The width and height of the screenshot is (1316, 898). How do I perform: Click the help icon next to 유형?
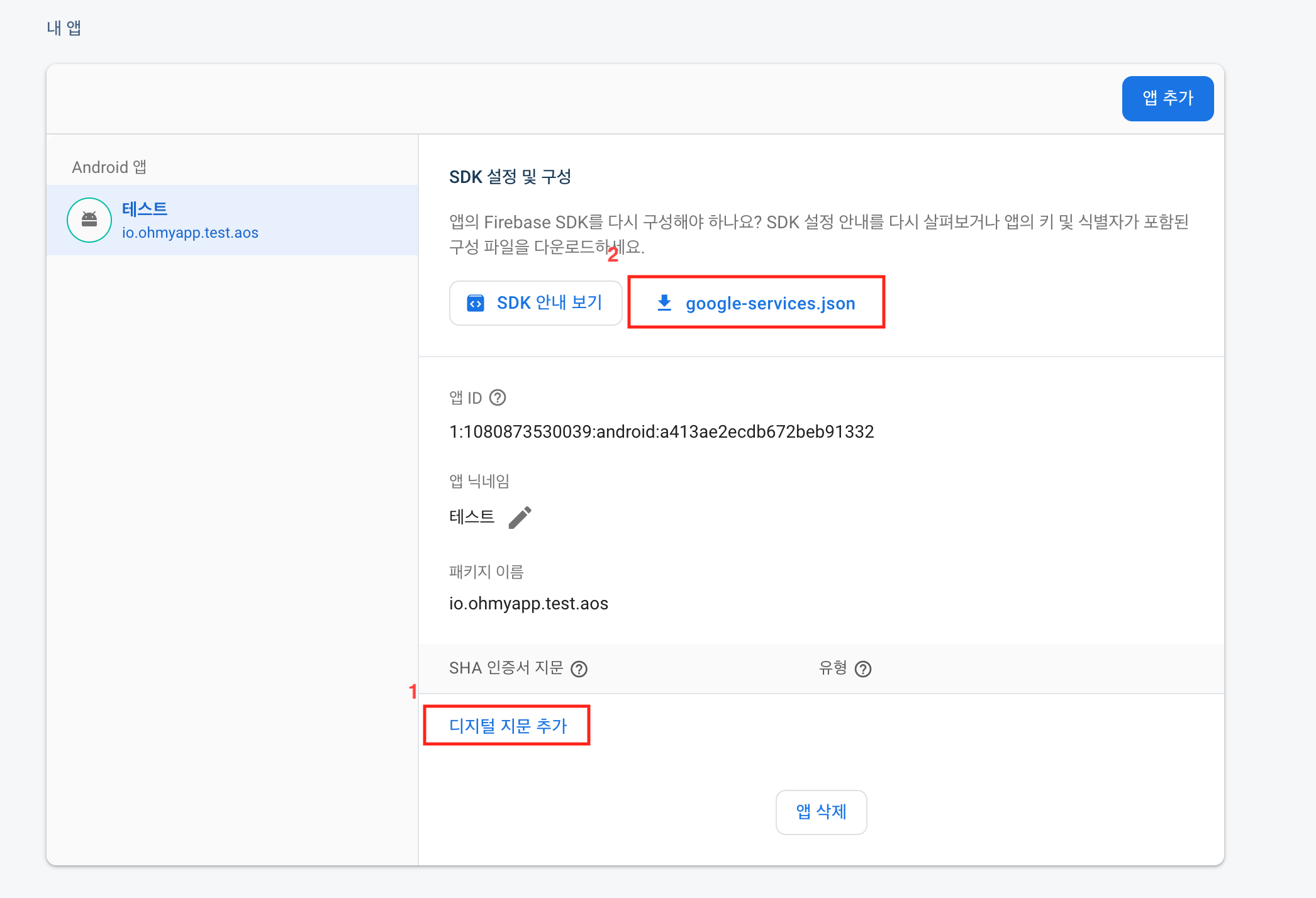(863, 668)
